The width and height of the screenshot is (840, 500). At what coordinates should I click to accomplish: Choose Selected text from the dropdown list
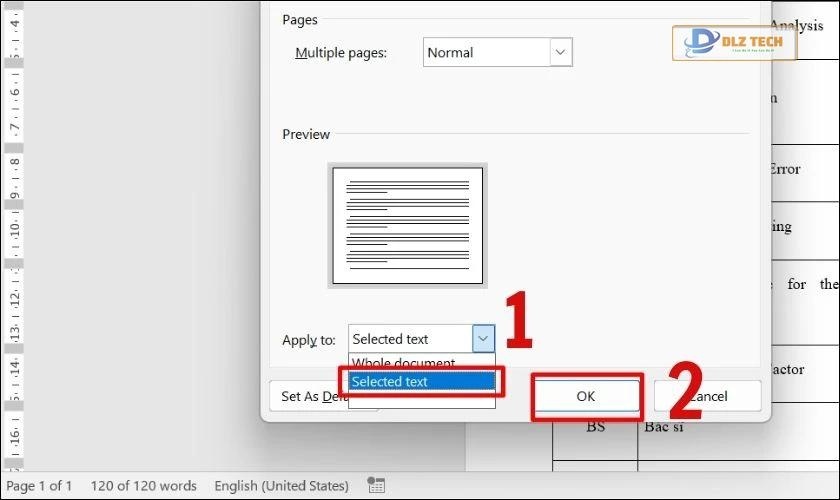tap(421, 381)
